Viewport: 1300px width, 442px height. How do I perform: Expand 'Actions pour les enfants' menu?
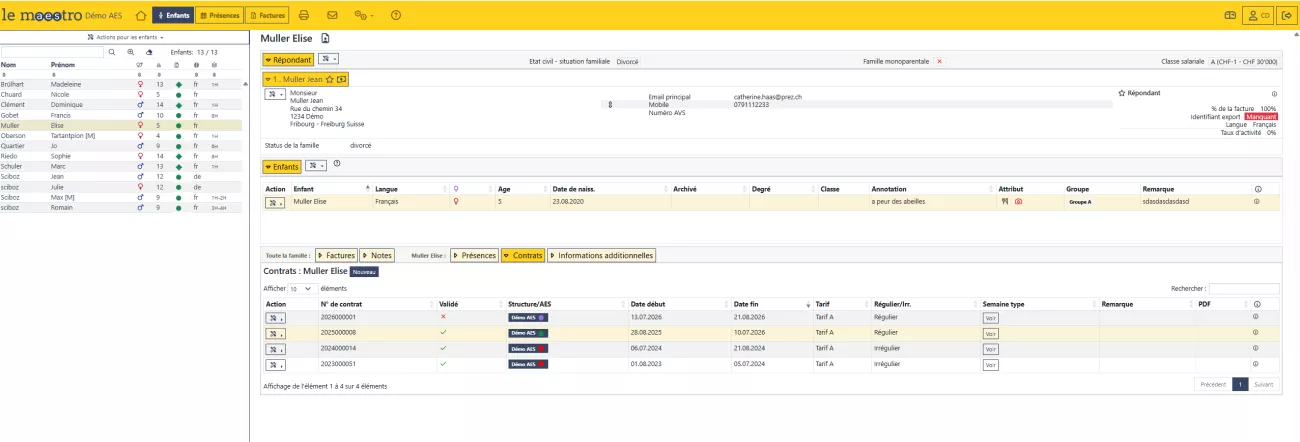click(x=125, y=37)
